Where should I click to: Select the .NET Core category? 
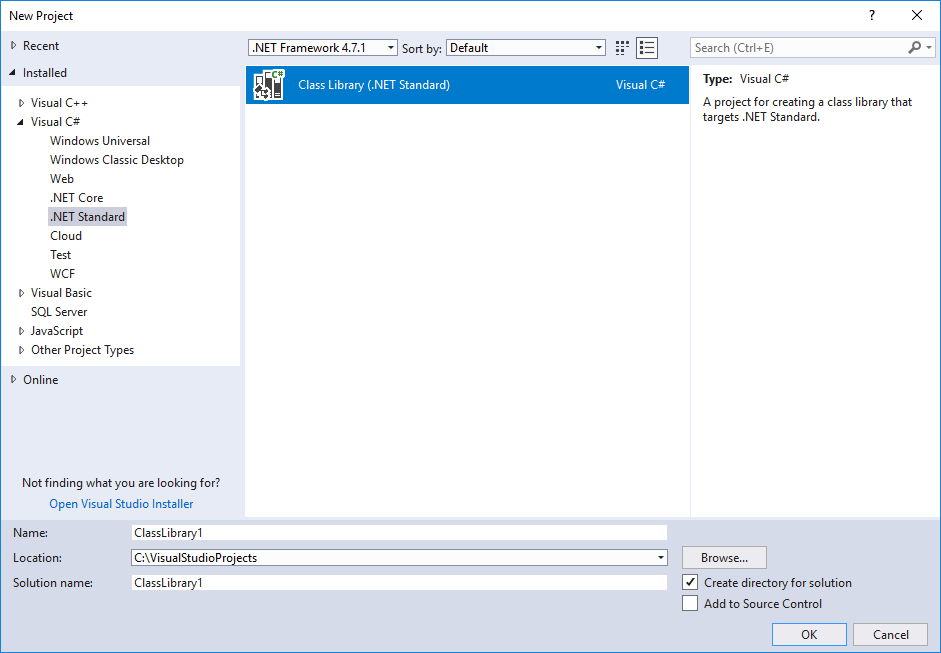(76, 197)
